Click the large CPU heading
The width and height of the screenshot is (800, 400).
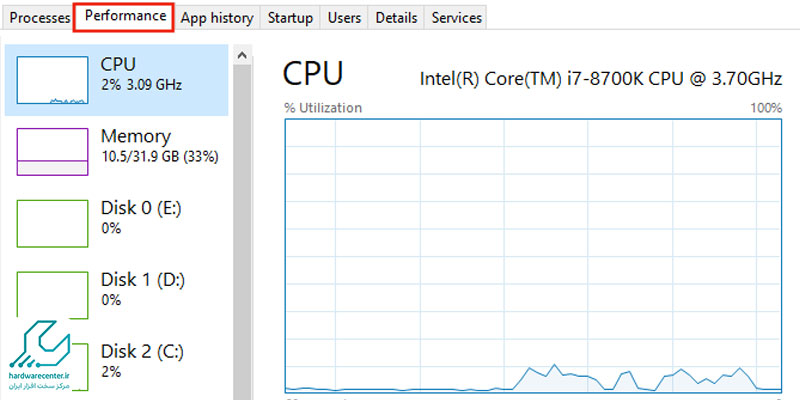click(313, 73)
